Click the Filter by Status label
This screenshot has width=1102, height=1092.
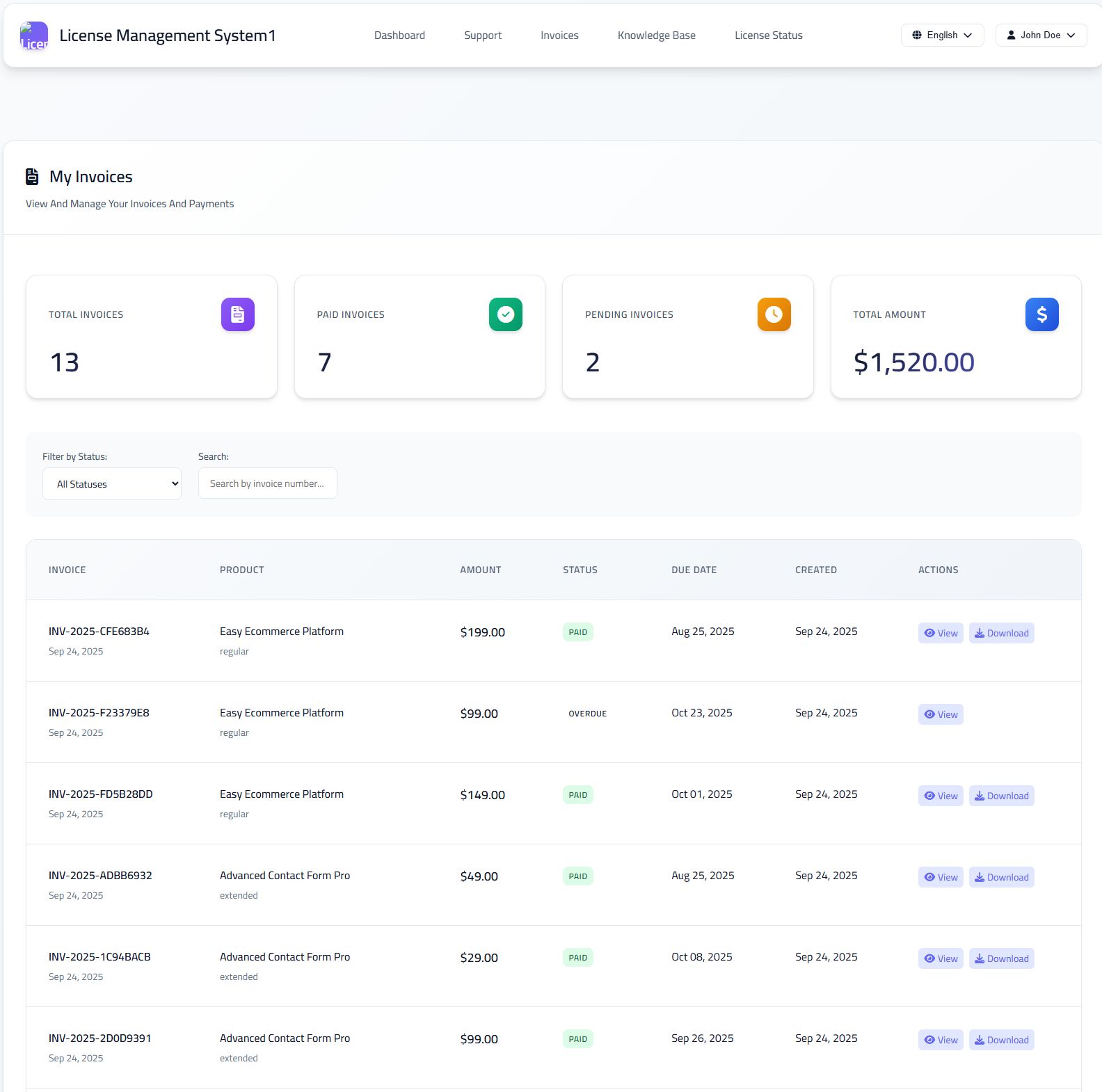pos(75,456)
